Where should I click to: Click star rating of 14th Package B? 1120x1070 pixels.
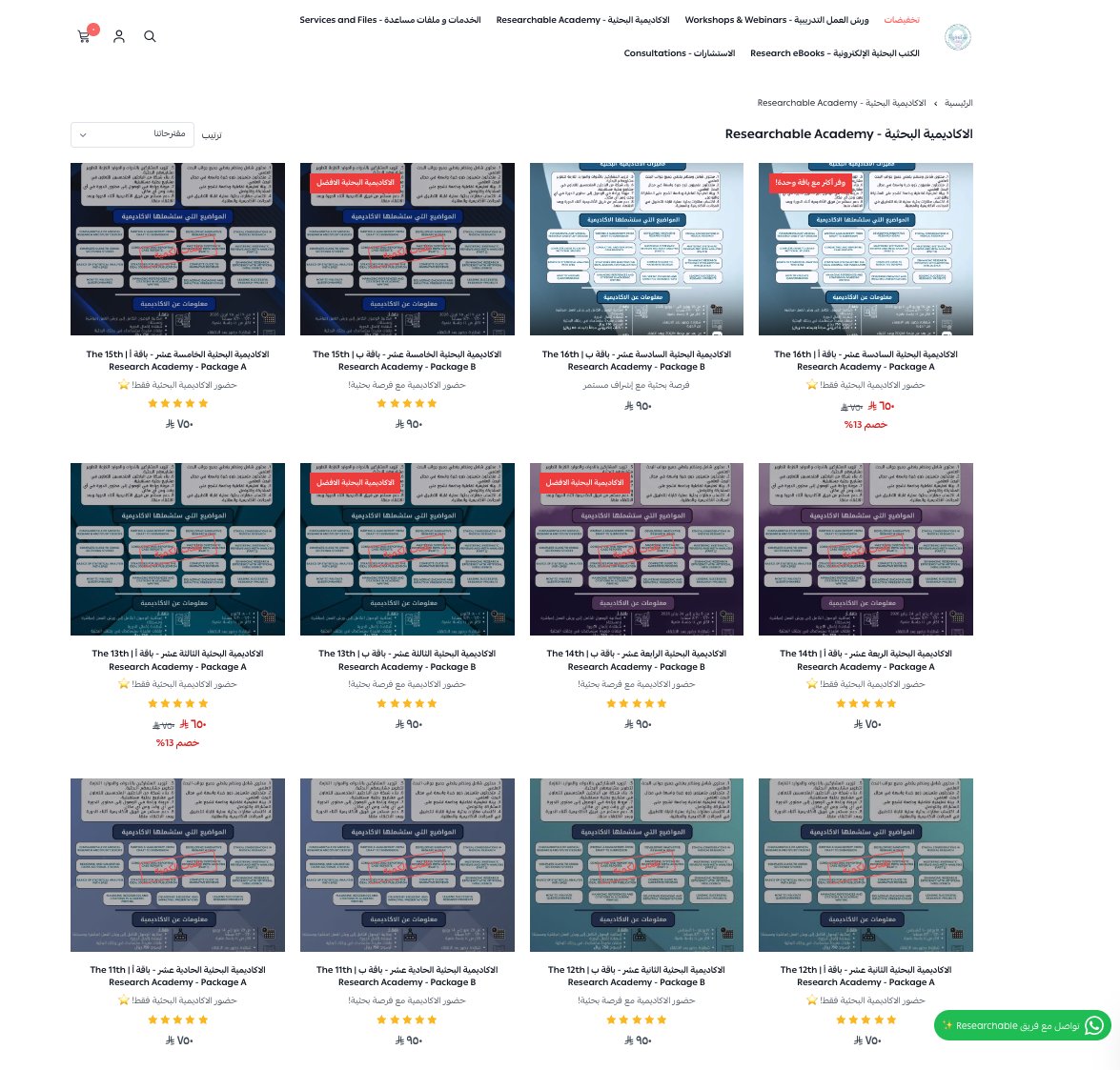coord(637,703)
